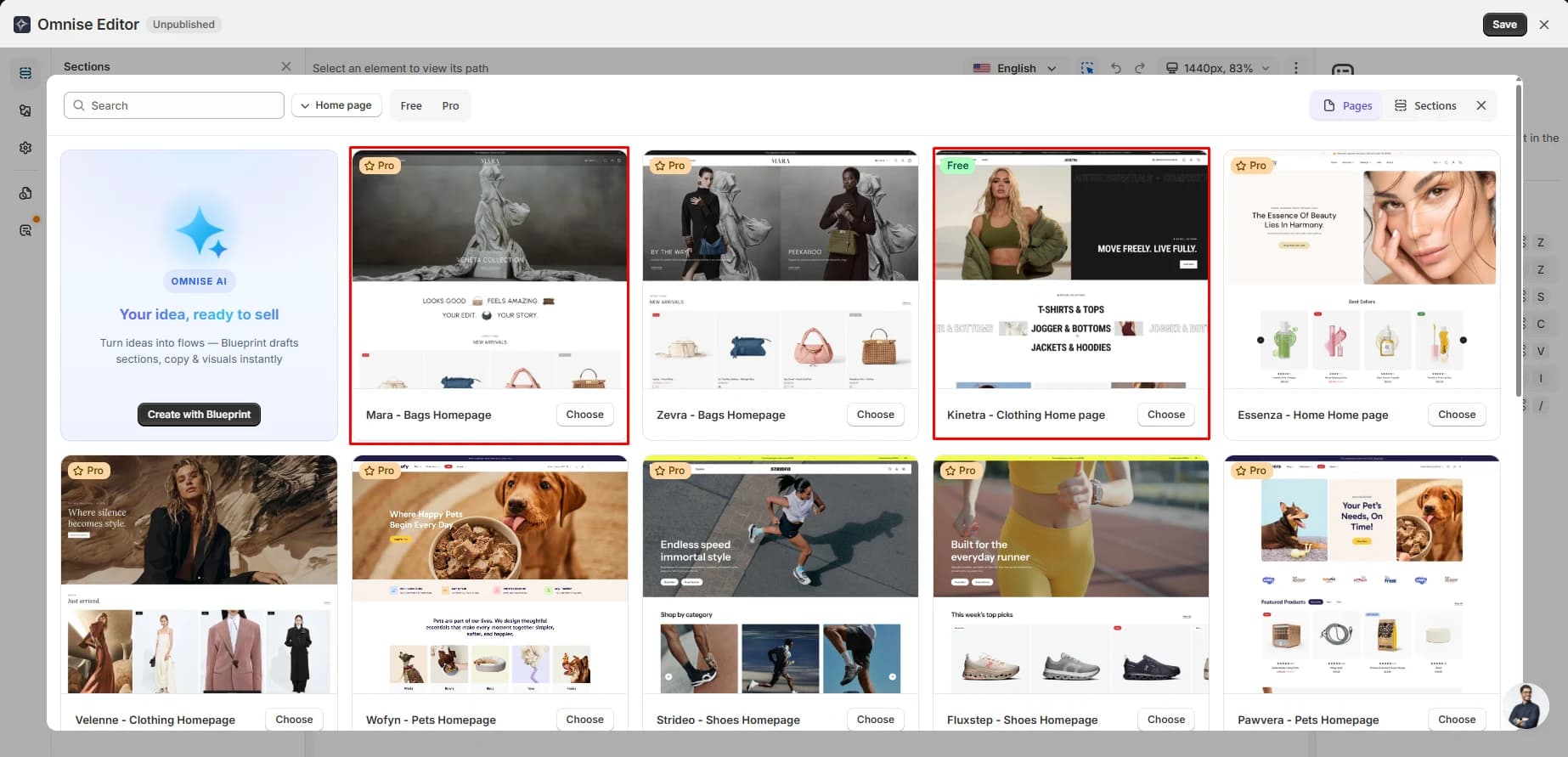Focus the template Search field
1568x757 pixels.
[174, 105]
